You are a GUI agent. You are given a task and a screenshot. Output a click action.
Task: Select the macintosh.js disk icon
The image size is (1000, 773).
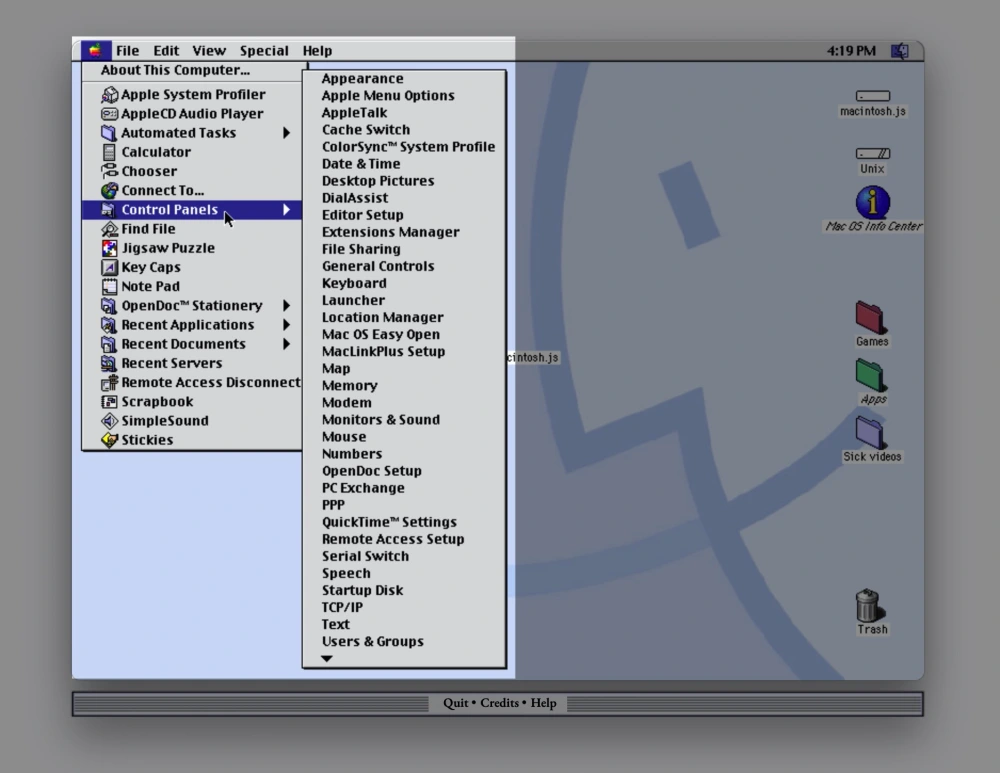pos(872,96)
